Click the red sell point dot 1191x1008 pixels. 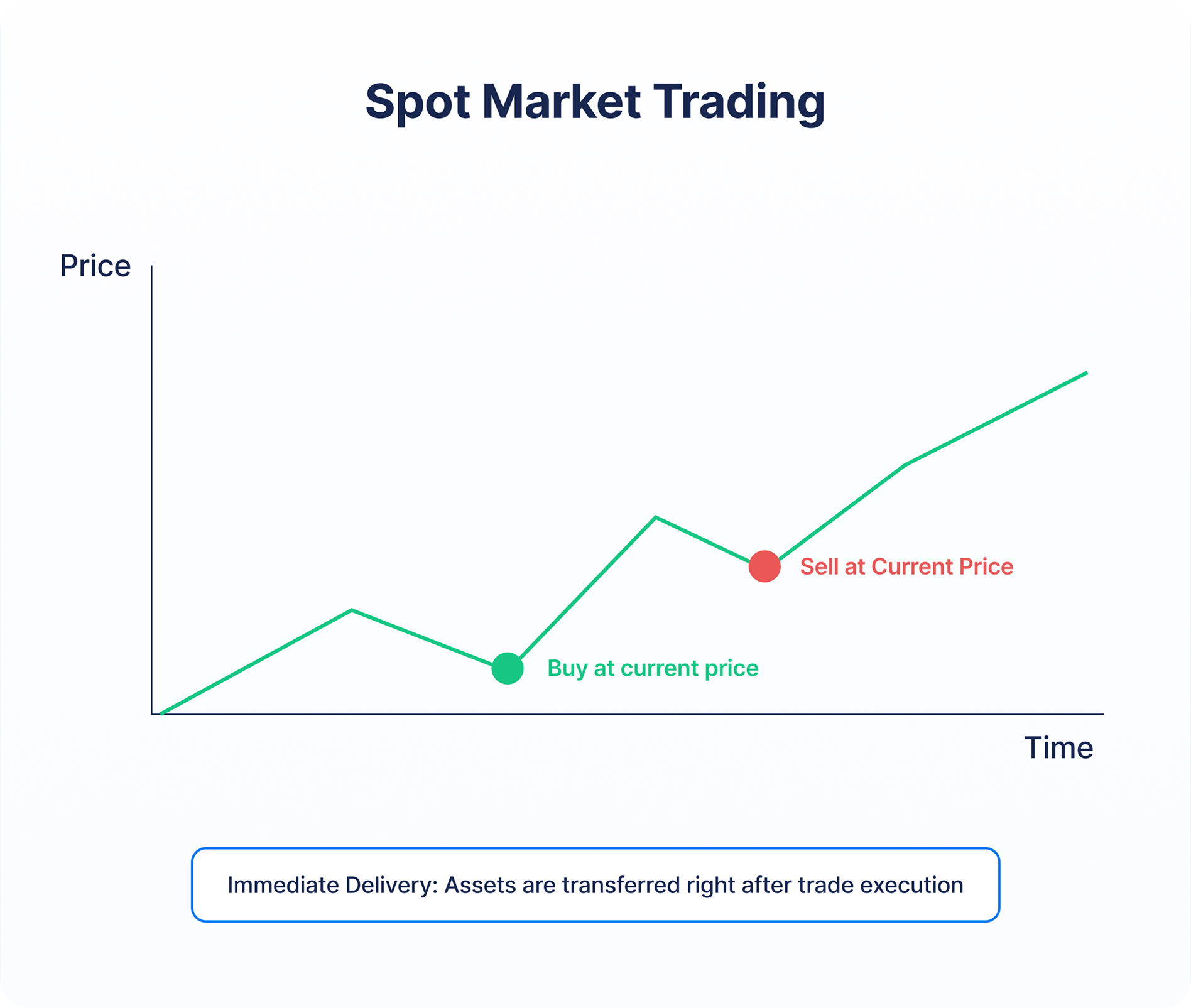pos(764,566)
